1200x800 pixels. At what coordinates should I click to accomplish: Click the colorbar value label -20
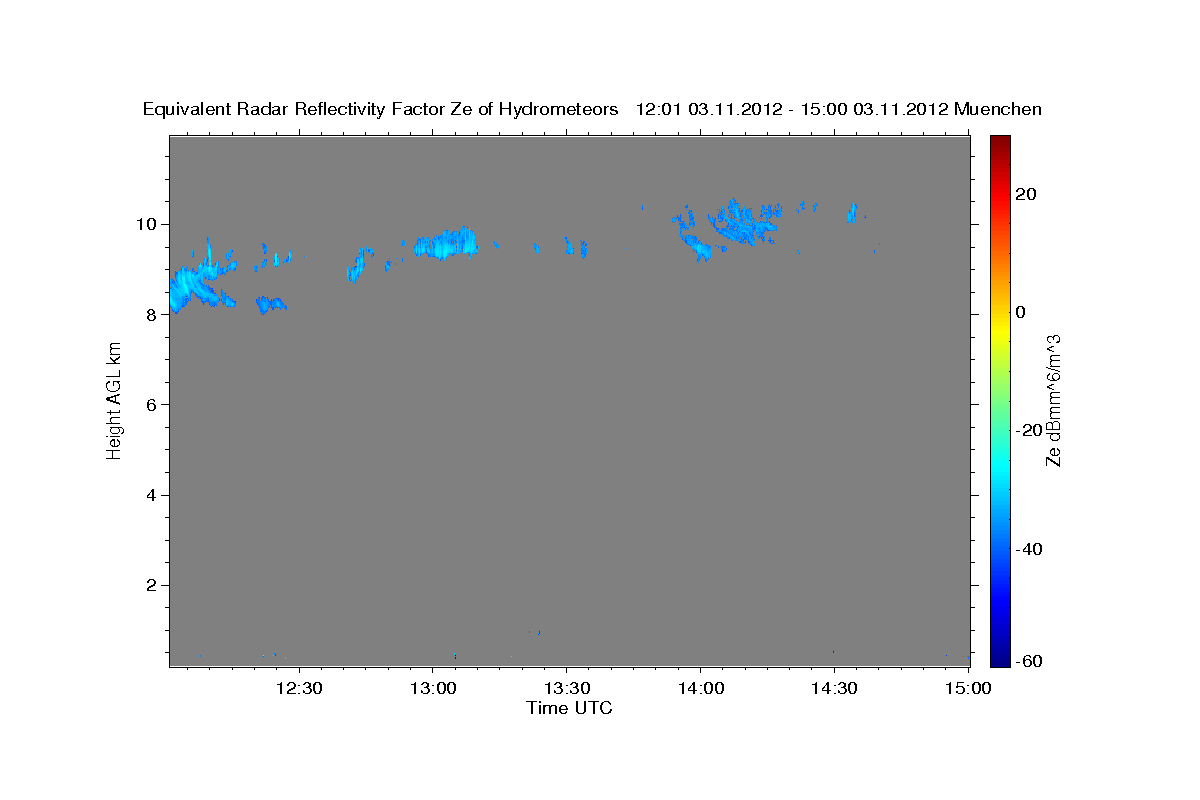tap(1028, 430)
